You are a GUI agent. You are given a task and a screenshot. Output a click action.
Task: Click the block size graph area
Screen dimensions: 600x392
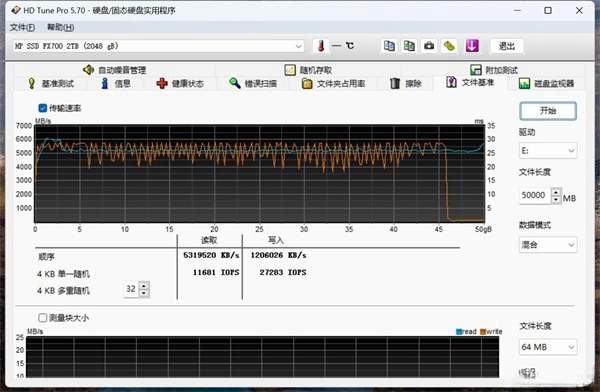click(262, 357)
